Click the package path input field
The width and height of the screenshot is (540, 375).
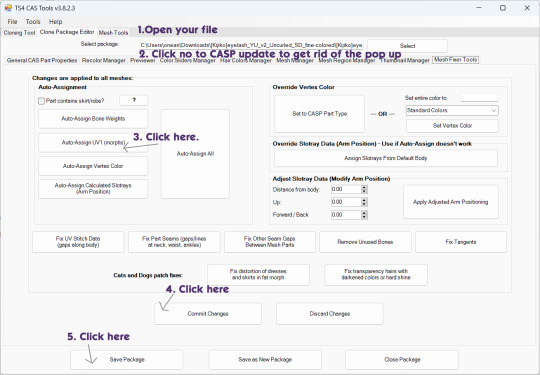click(251, 45)
